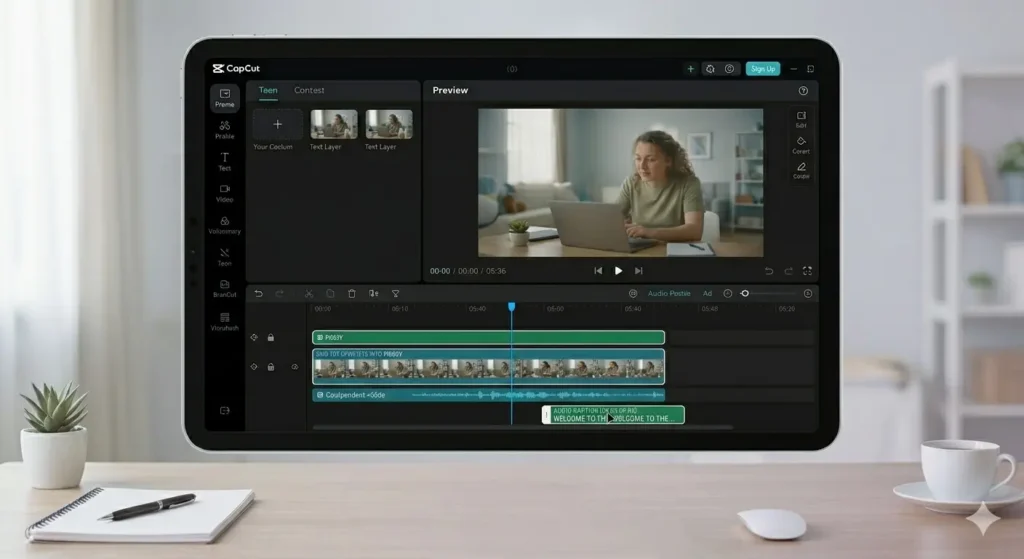Screen dimensions: 1024x559
Task: Zoom out timeline with left circle icon
Action: (728, 294)
